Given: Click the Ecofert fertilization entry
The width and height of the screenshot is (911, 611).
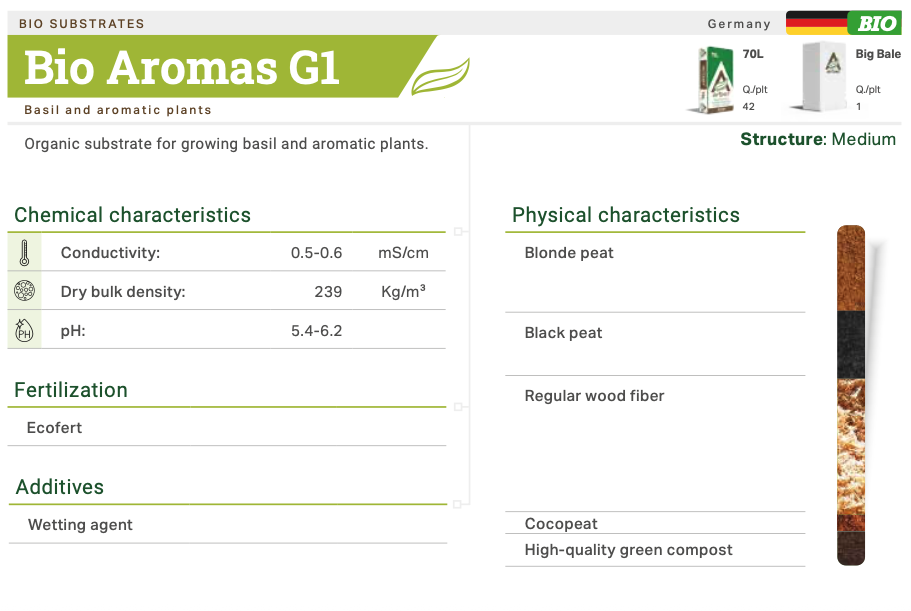Looking at the screenshot, I should [x=55, y=428].
